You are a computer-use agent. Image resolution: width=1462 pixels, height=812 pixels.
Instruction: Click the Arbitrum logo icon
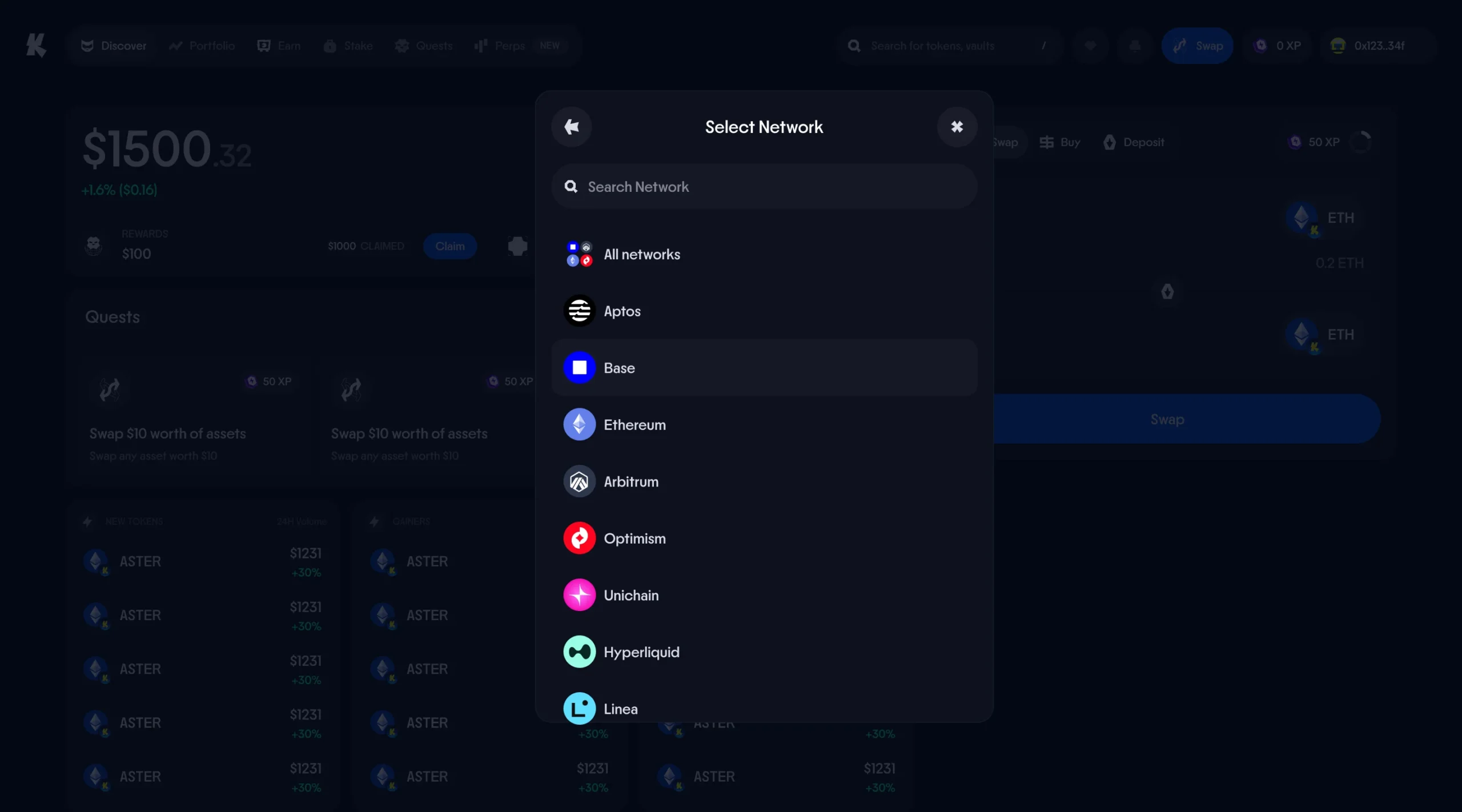[579, 481]
